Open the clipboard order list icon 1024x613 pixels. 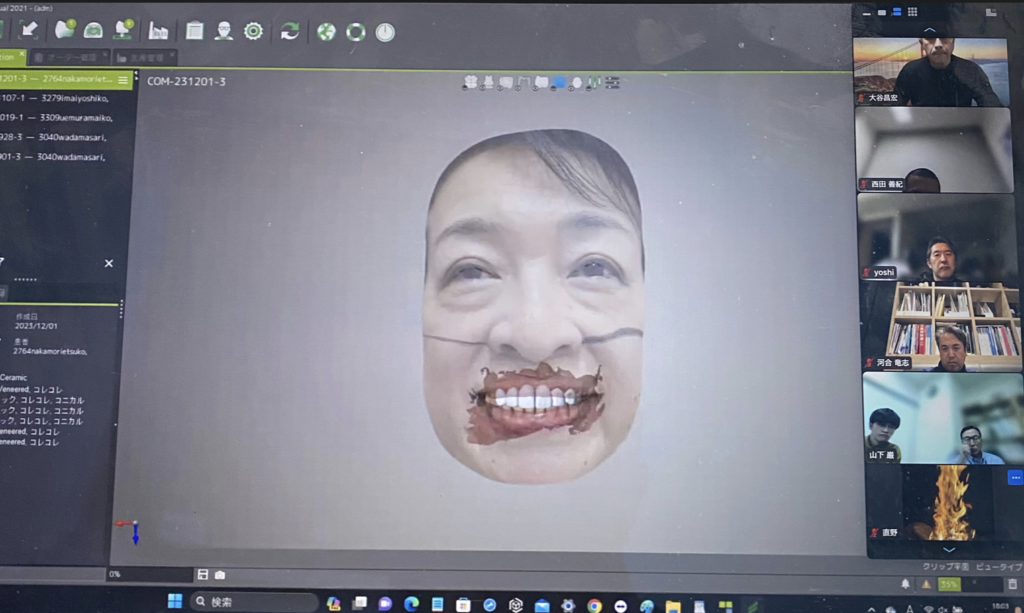click(x=194, y=31)
